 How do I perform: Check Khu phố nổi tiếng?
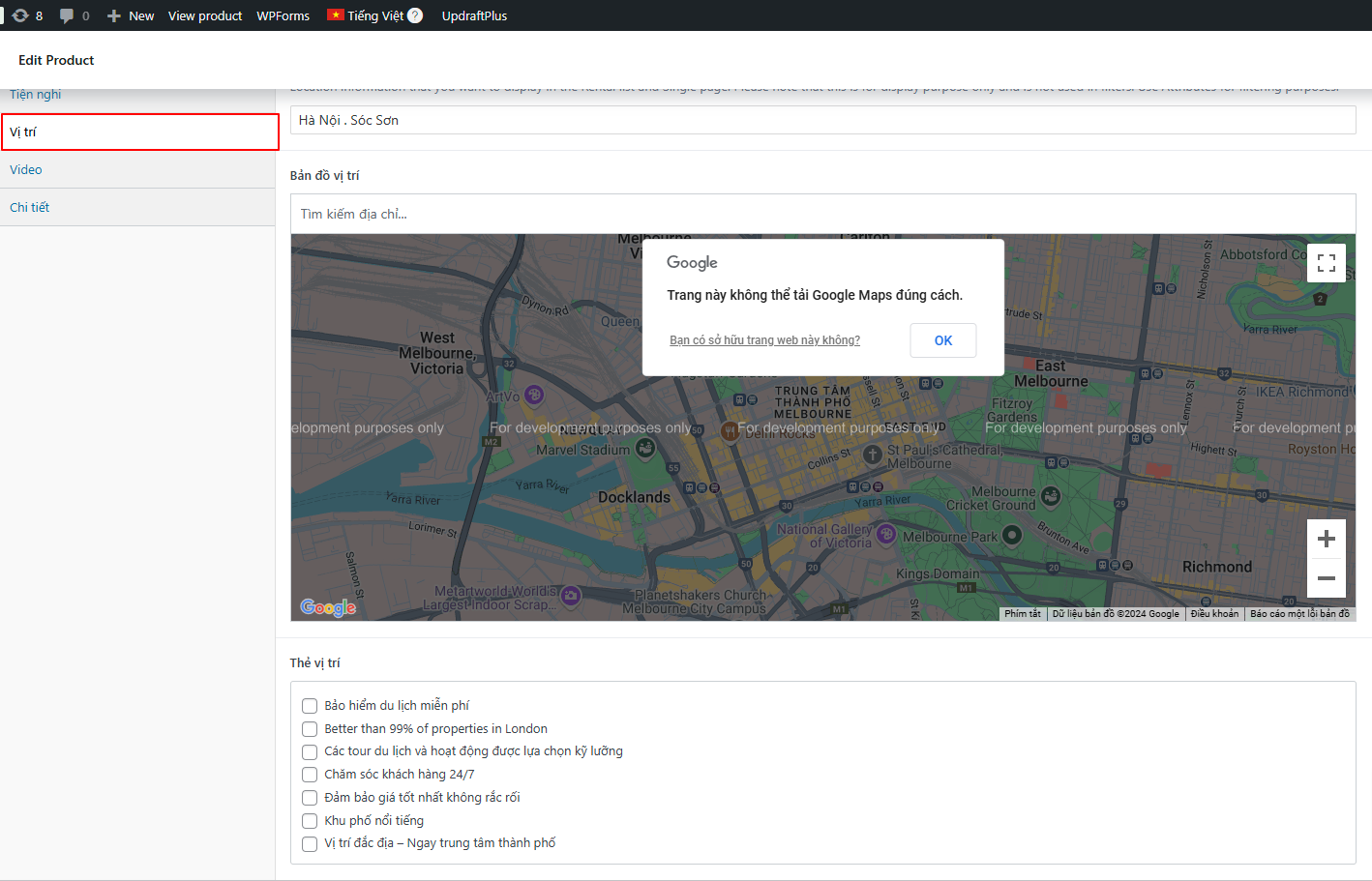point(310,821)
